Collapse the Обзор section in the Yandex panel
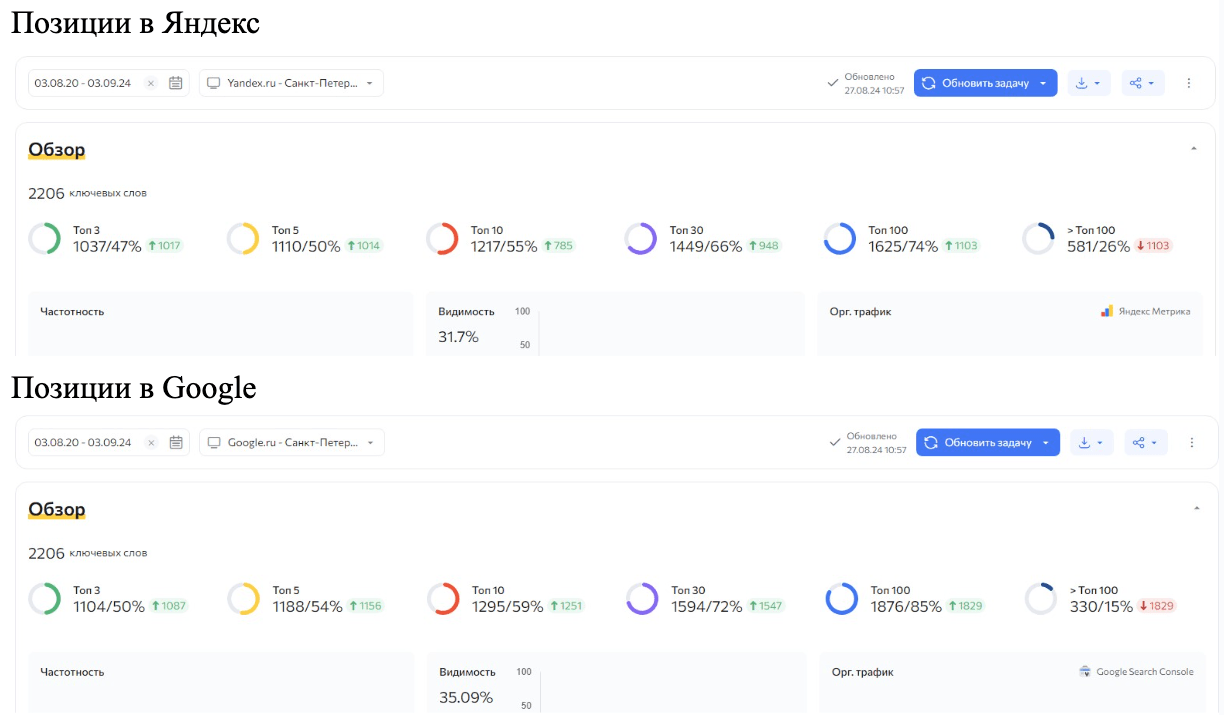1224x715 pixels. (x=1193, y=149)
